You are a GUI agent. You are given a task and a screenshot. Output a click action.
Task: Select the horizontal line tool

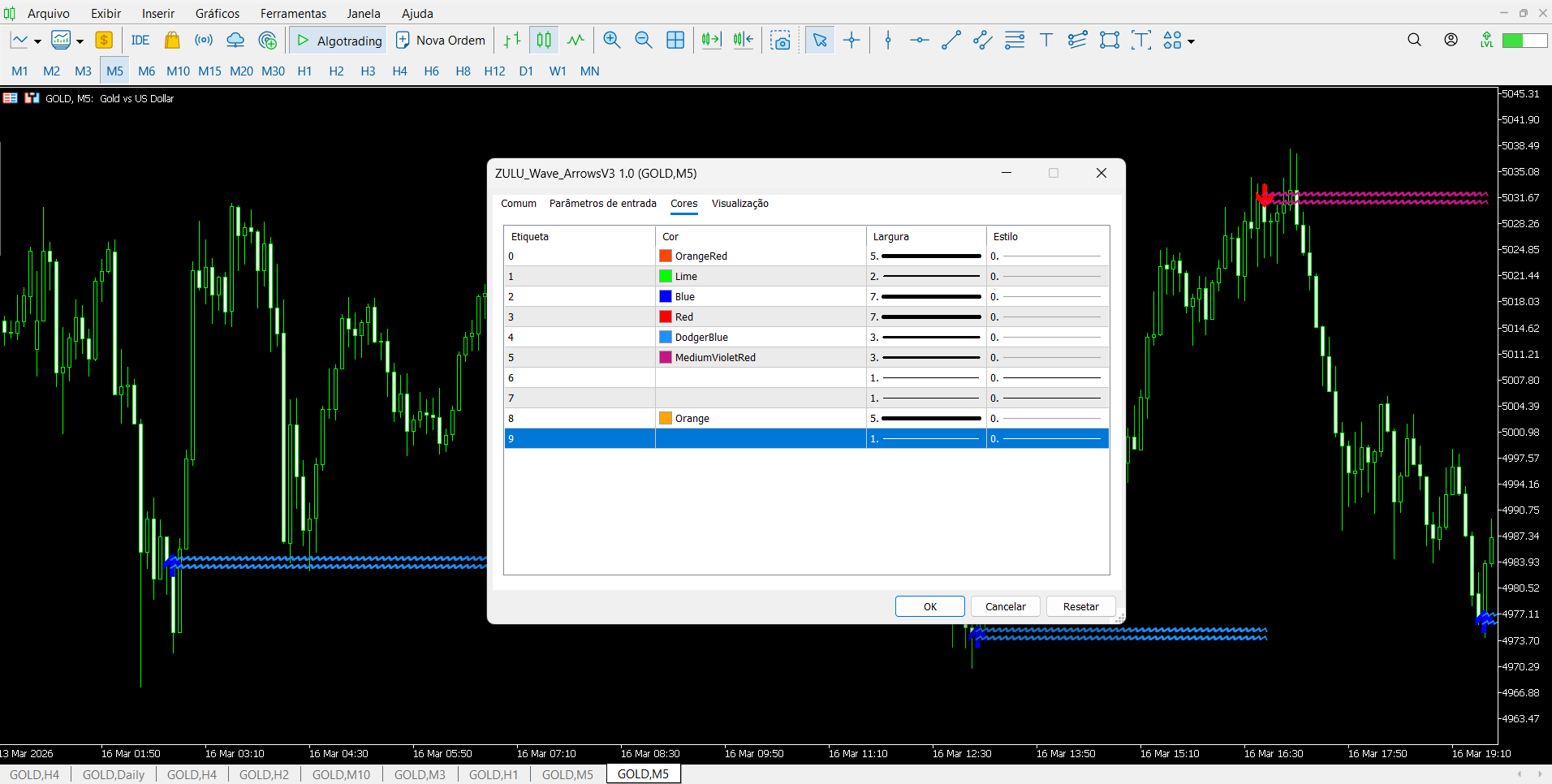[x=919, y=40]
